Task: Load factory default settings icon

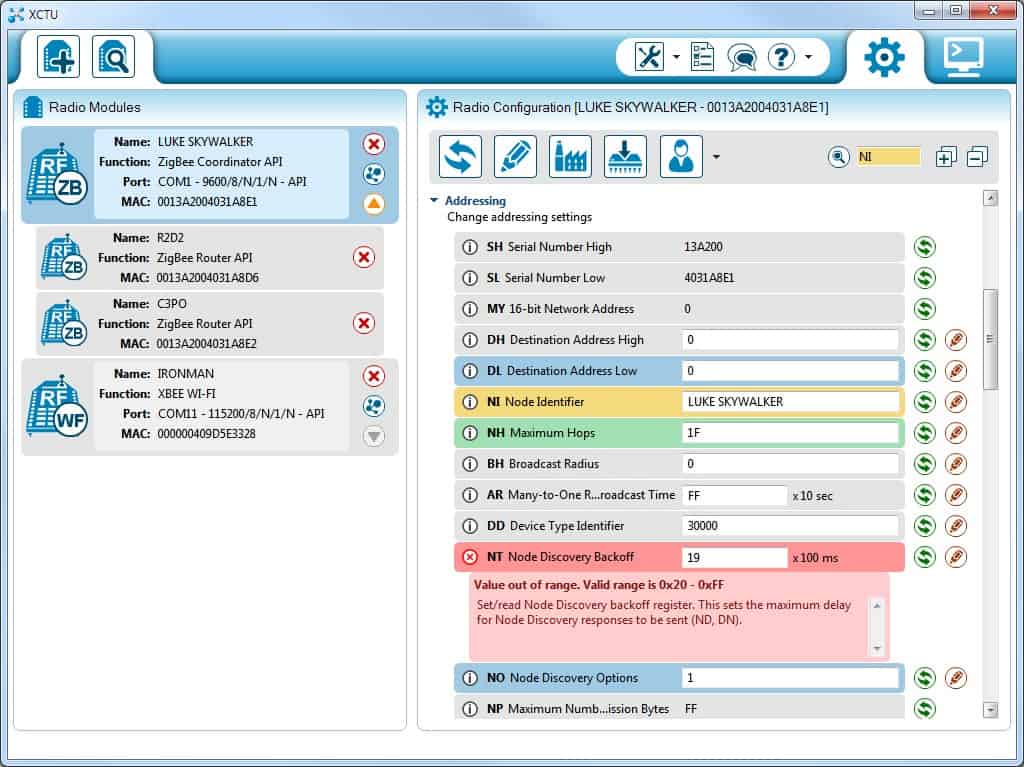Action: click(570, 157)
